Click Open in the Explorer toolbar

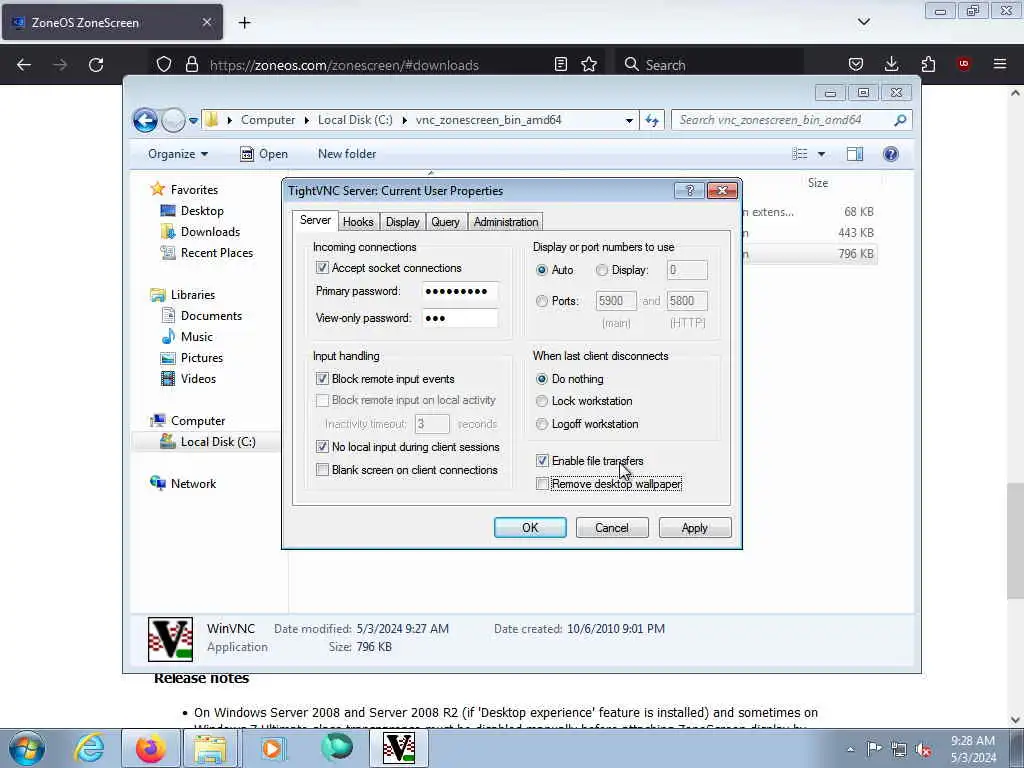pyautogui.click(x=264, y=154)
